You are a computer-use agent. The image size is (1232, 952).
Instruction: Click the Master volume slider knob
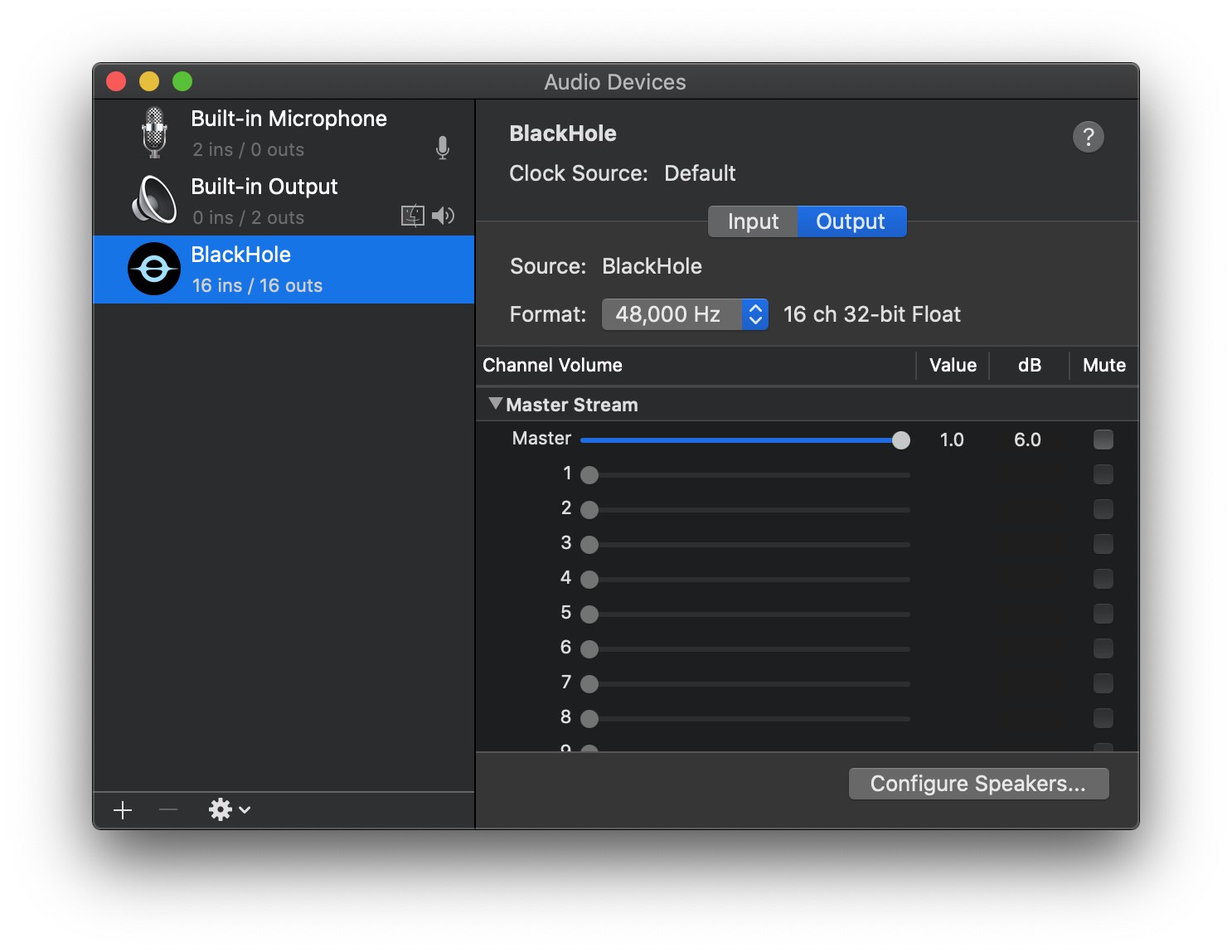pos(900,440)
